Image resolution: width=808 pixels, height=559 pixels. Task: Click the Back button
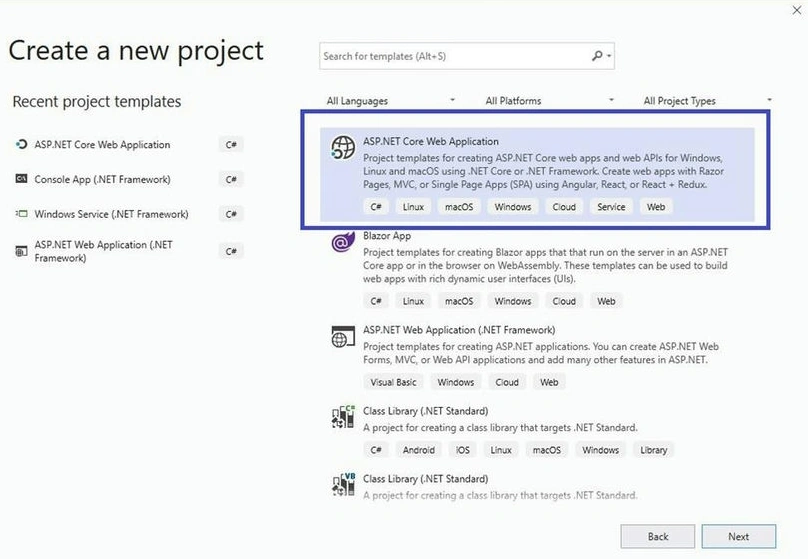(x=658, y=536)
